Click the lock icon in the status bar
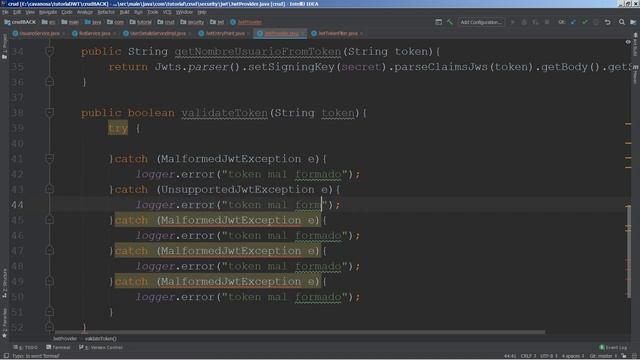 pyautogui.click(x=624, y=356)
